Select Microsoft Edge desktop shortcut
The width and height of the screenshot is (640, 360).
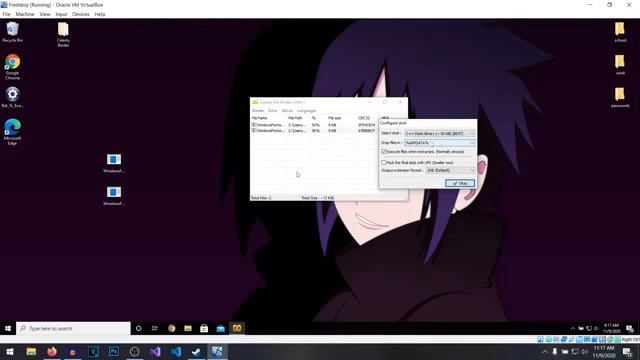point(12,132)
